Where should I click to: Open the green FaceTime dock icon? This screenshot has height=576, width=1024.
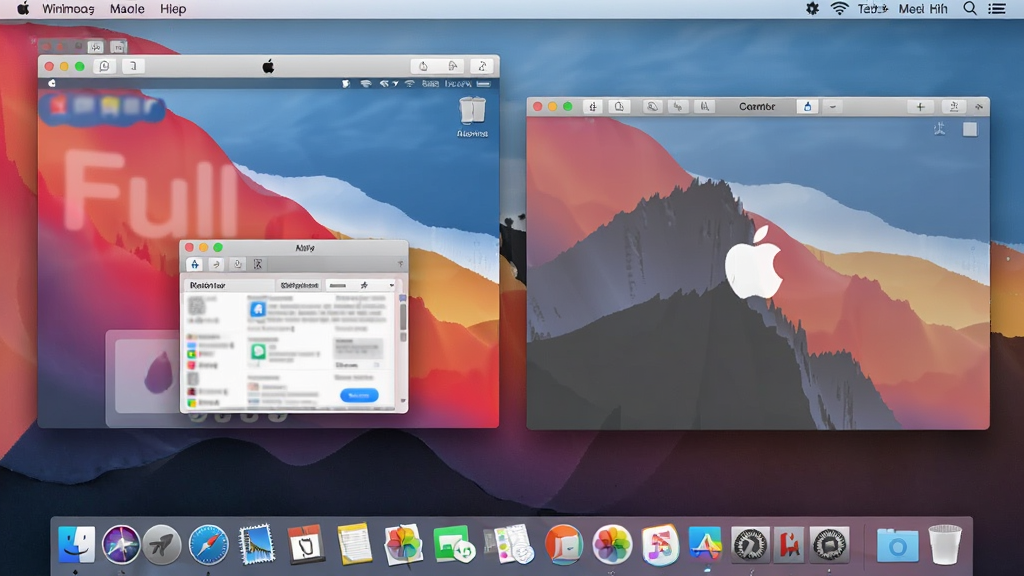(453, 544)
